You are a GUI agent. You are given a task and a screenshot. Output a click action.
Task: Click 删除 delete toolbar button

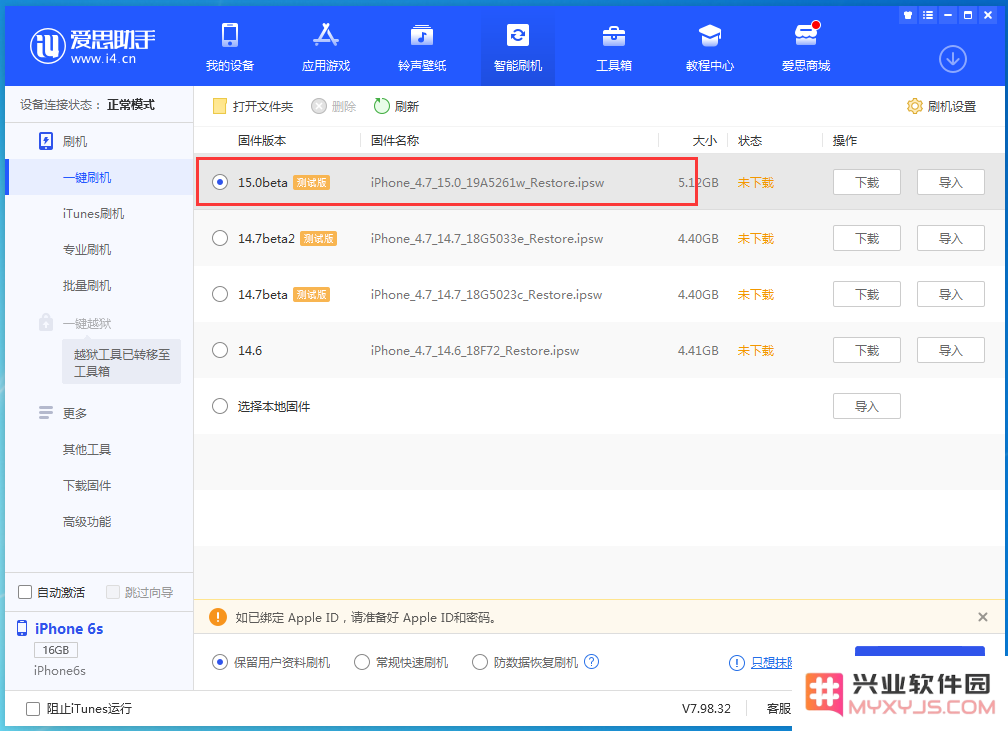[x=334, y=106]
